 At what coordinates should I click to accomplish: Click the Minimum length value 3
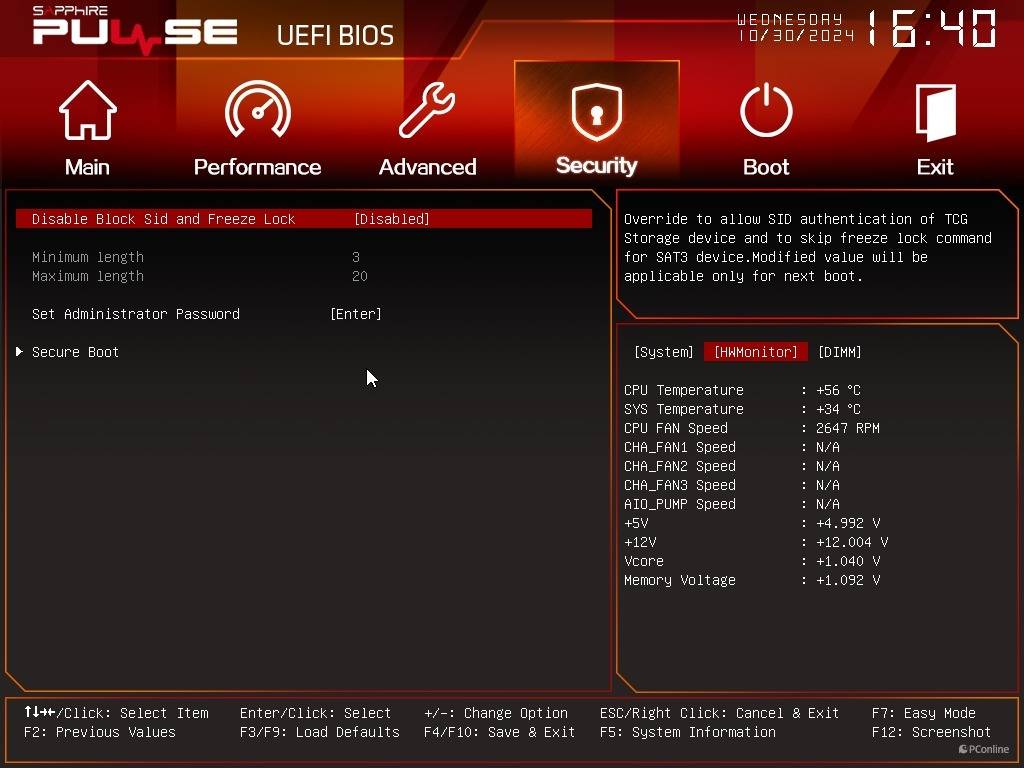[x=356, y=257]
